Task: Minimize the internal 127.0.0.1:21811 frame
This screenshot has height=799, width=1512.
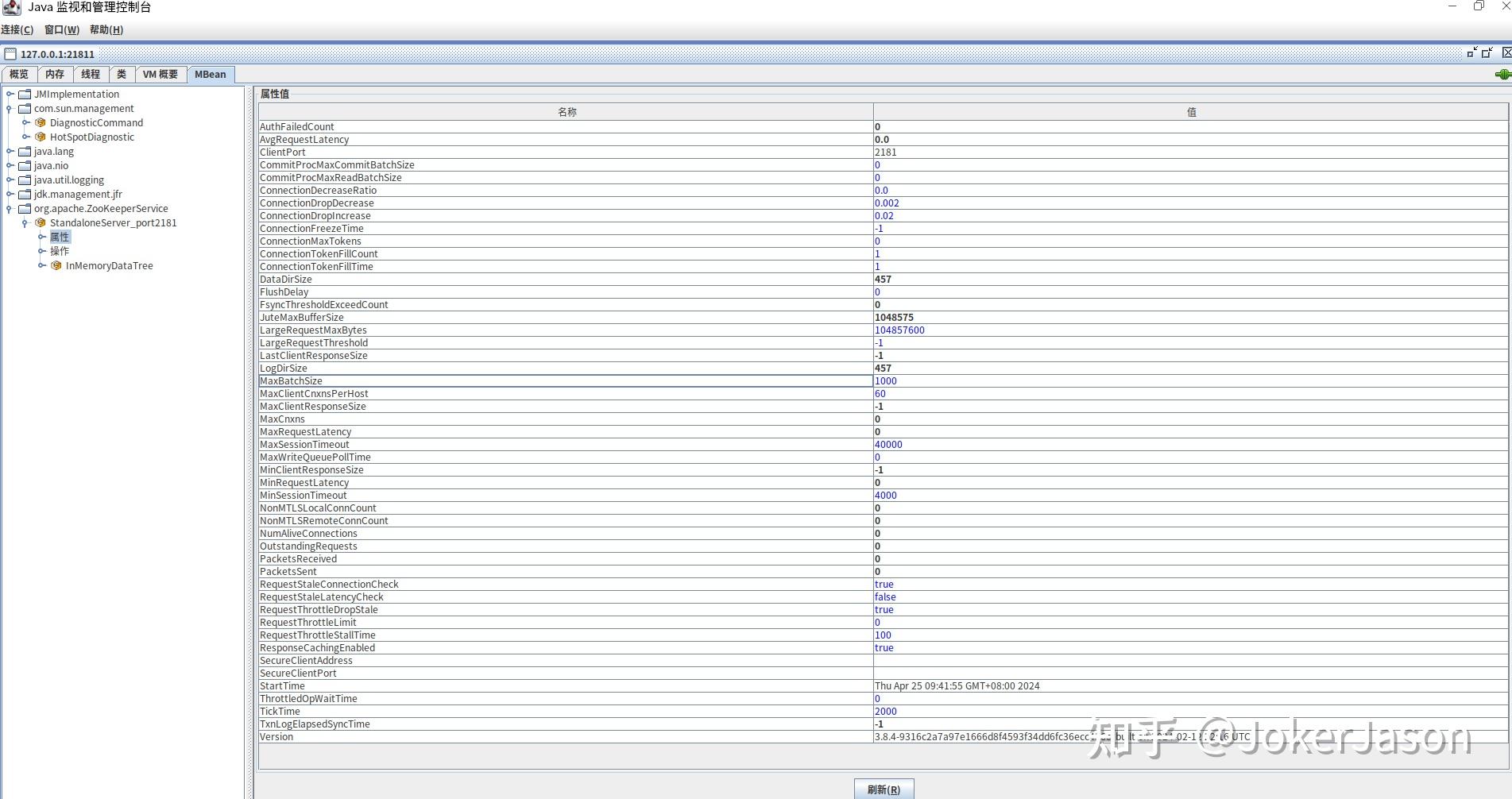Action: click(x=1472, y=52)
